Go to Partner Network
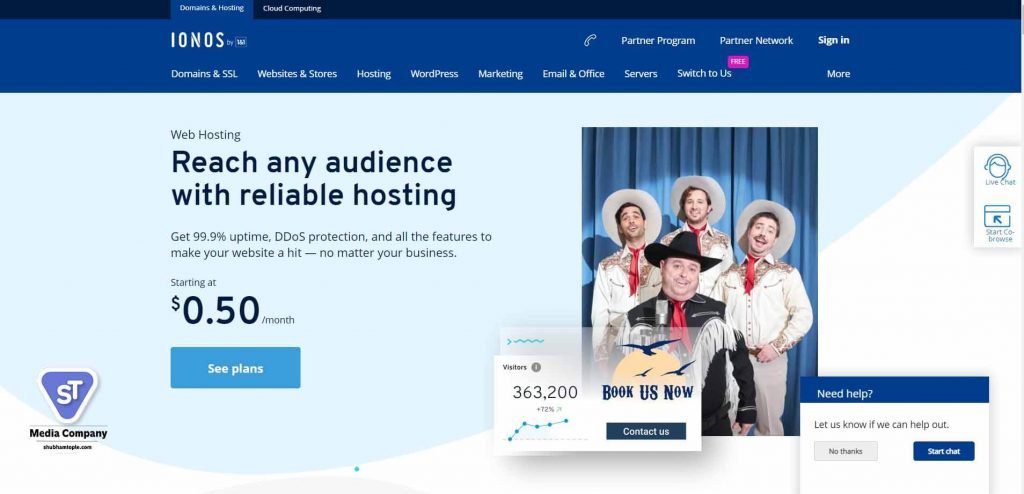Viewport: 1024px width, 494px height. click(756, 41)
